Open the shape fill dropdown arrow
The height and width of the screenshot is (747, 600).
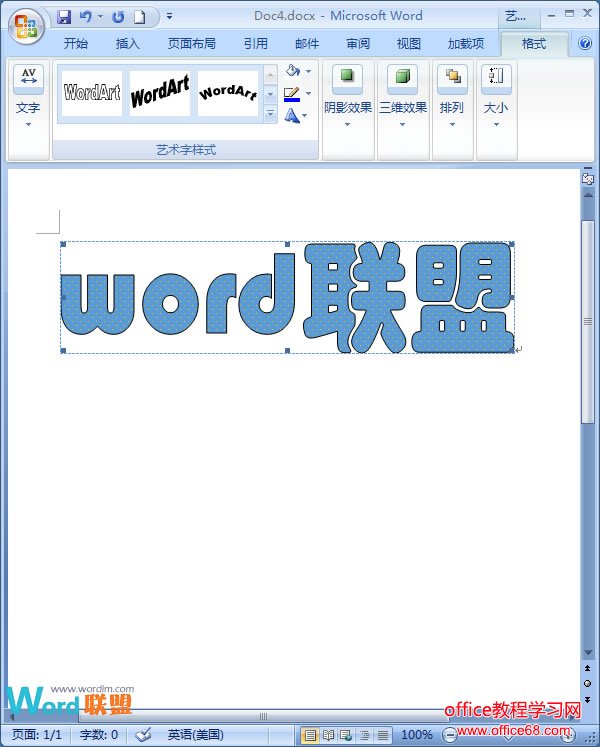point(308,71)
